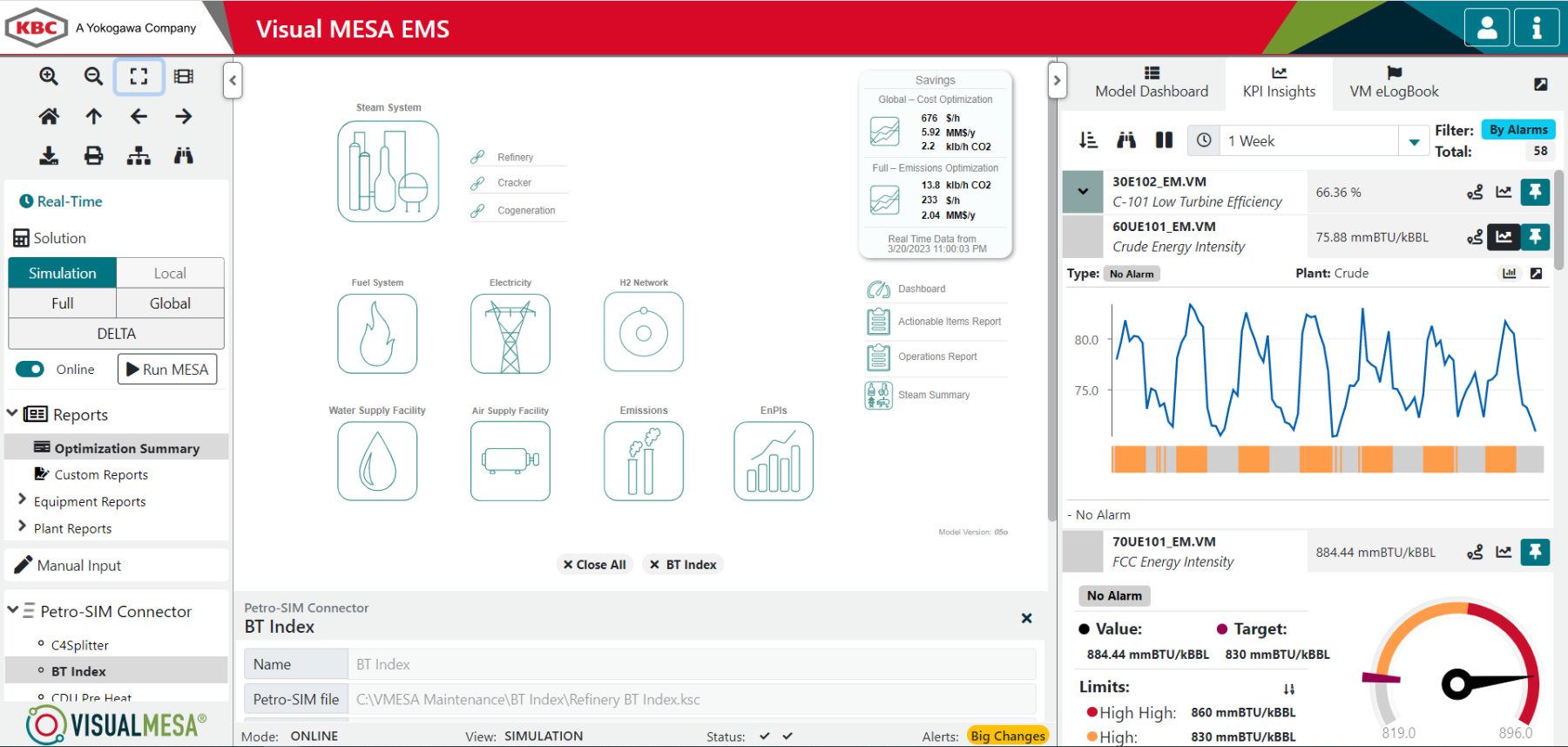The height and width of the screenshot is (747, 1568).
Task: Collapse the 30E102_EM.VM KPI row chevron
Action: pyautogui.click(x=1083, y=192)
